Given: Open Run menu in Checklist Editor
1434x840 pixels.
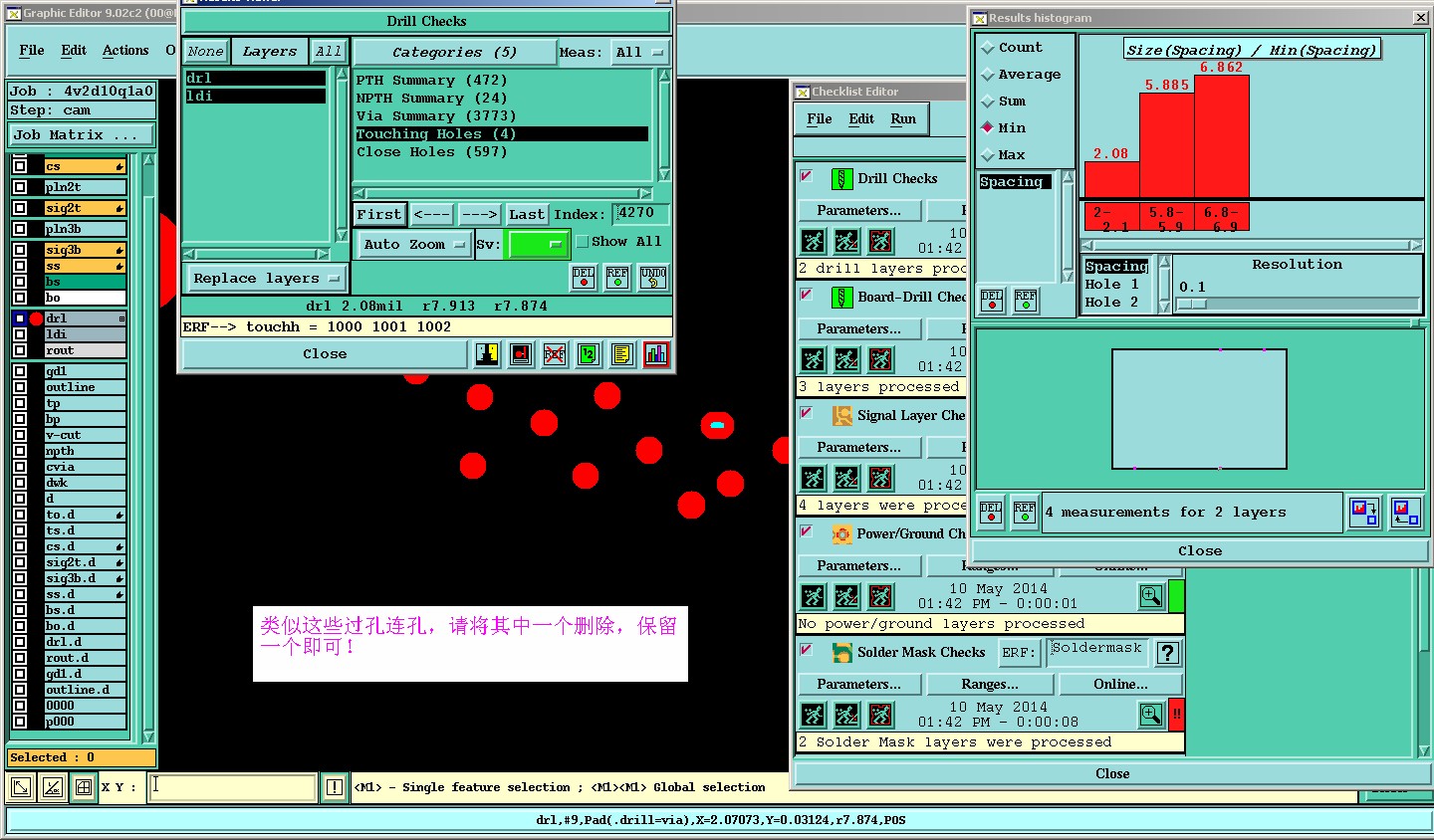Looking at the screenshot, I should (x=903, y=119).
